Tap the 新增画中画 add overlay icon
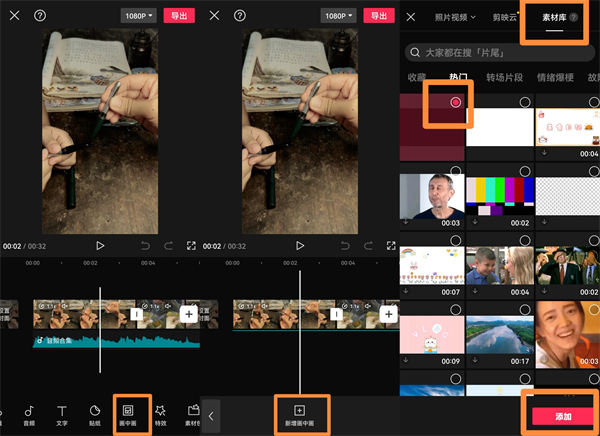Screen dimensions: 600x436 coord(298,415)
